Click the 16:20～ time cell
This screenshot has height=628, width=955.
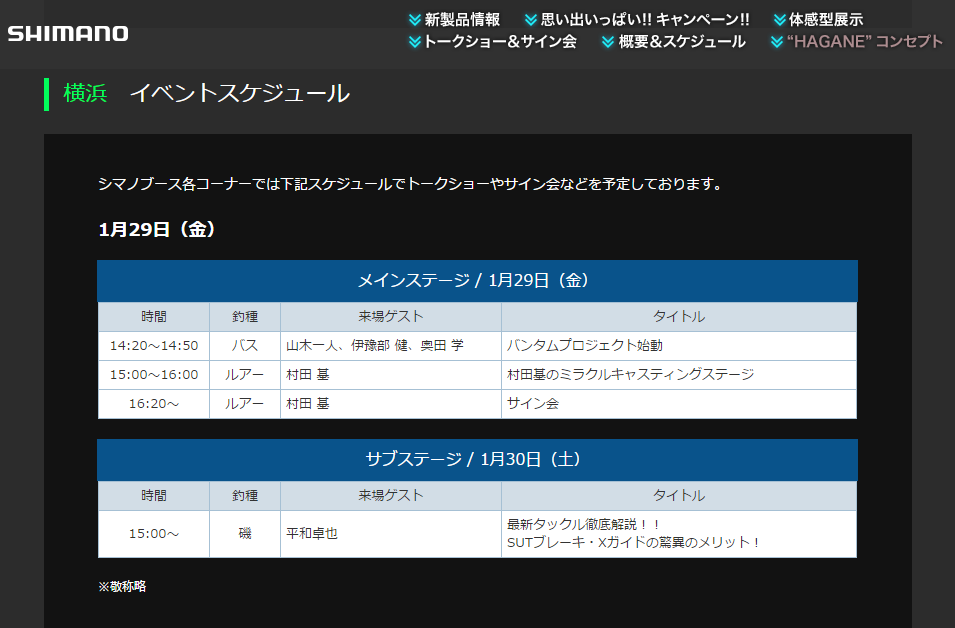click(153, 404)
